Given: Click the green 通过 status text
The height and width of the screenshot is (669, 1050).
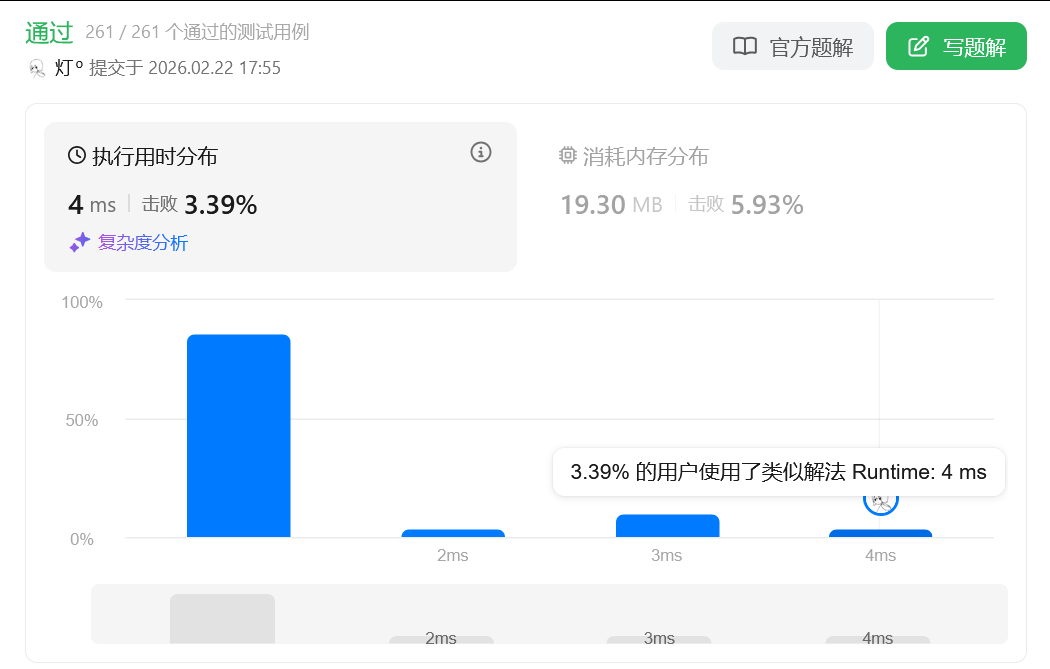Looking at the screenshot, I should pyautogui.click(x=49, y=32).
